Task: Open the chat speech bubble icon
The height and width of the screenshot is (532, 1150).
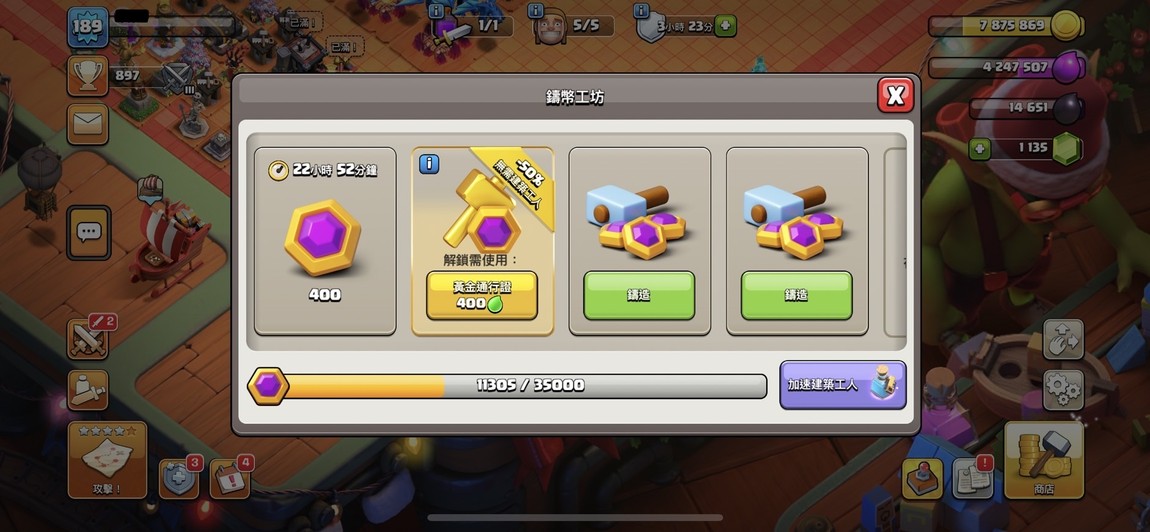Action: pos(89,233)
